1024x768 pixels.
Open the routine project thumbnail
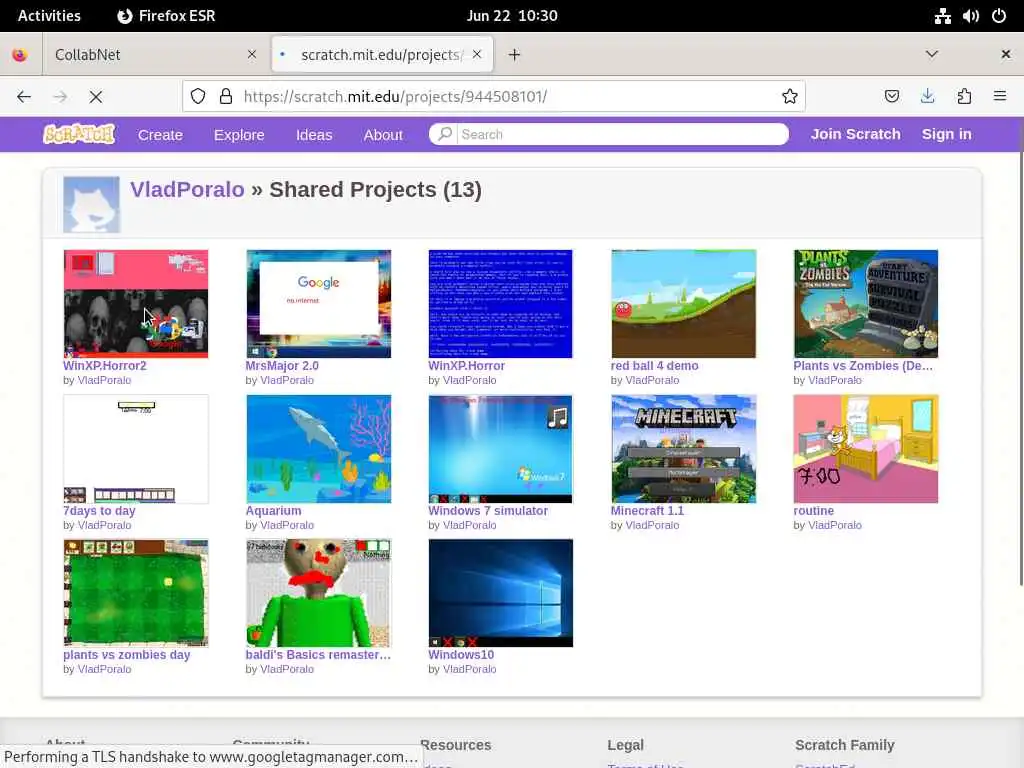click(866, 449)
